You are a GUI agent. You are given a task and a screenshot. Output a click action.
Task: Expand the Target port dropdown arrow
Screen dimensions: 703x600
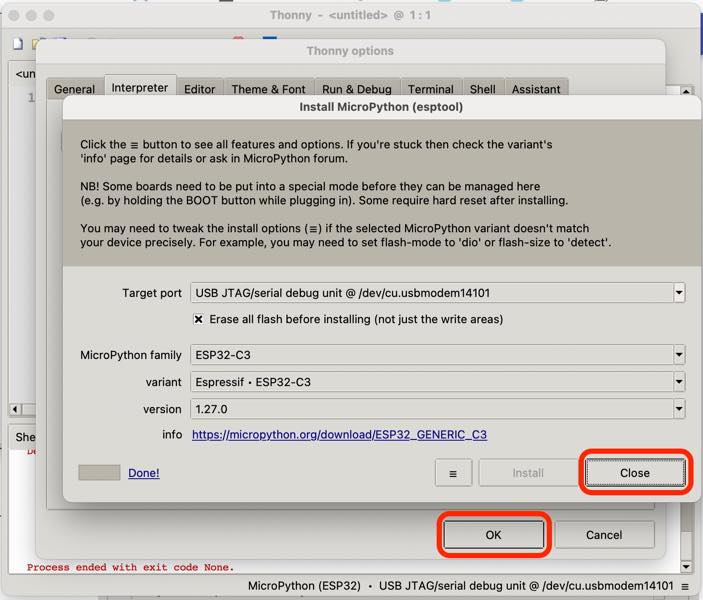tap(679, 293)
